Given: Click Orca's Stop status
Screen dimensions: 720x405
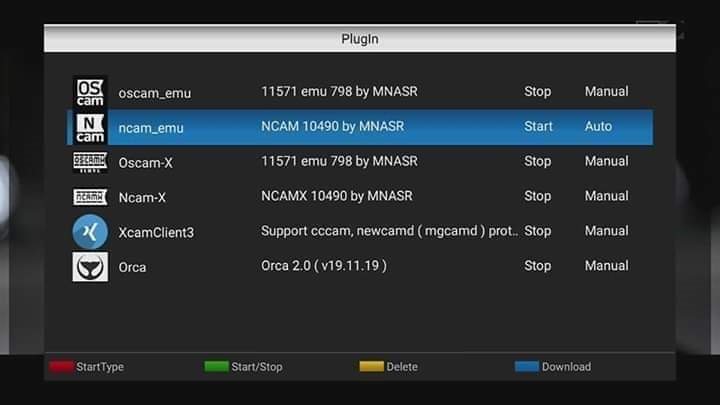Looking at the screenshot, I should [x=538, y=266].
